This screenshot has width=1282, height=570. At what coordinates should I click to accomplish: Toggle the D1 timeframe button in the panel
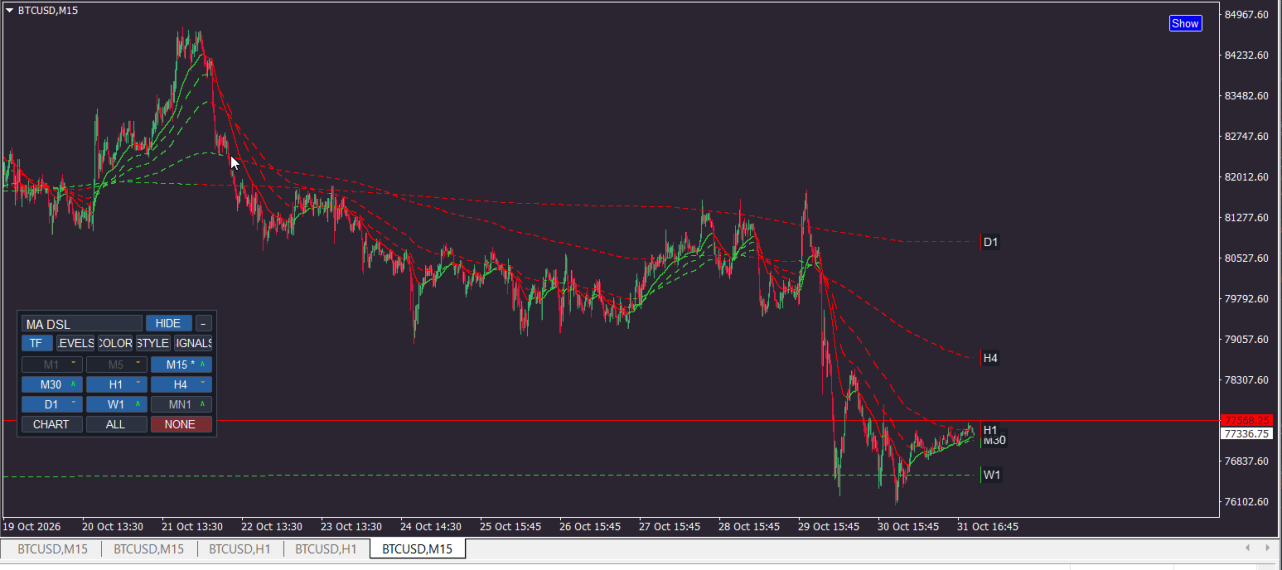click(51, 404)
